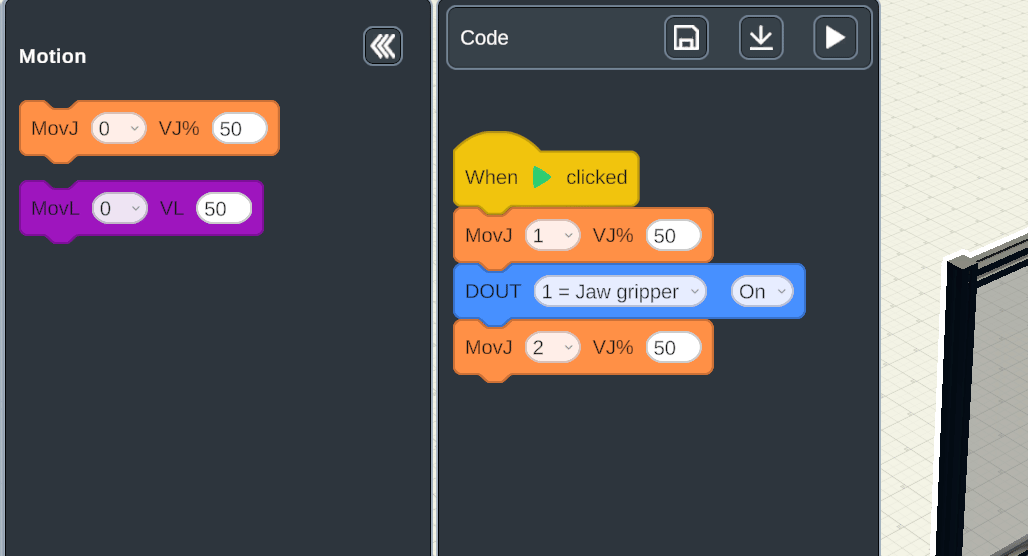The image size is (1028, 556).
Task: Open point dropdown in palette MovL block
Action: pos(119,208)
